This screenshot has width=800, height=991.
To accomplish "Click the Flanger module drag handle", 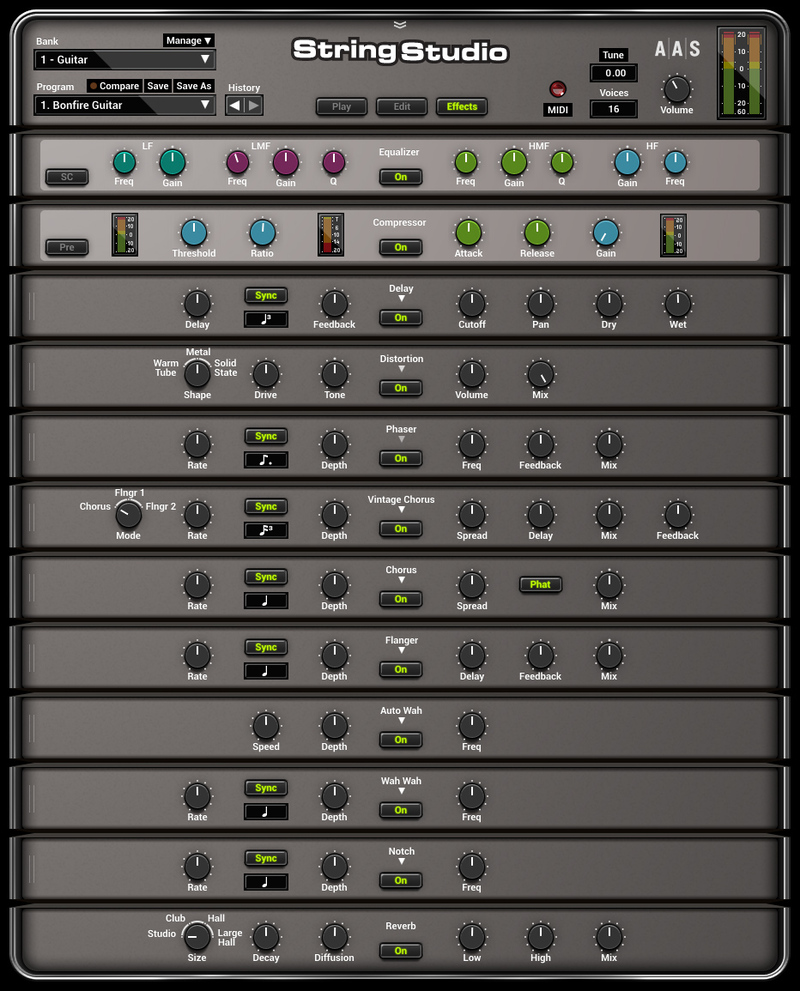I will (32, 657).
